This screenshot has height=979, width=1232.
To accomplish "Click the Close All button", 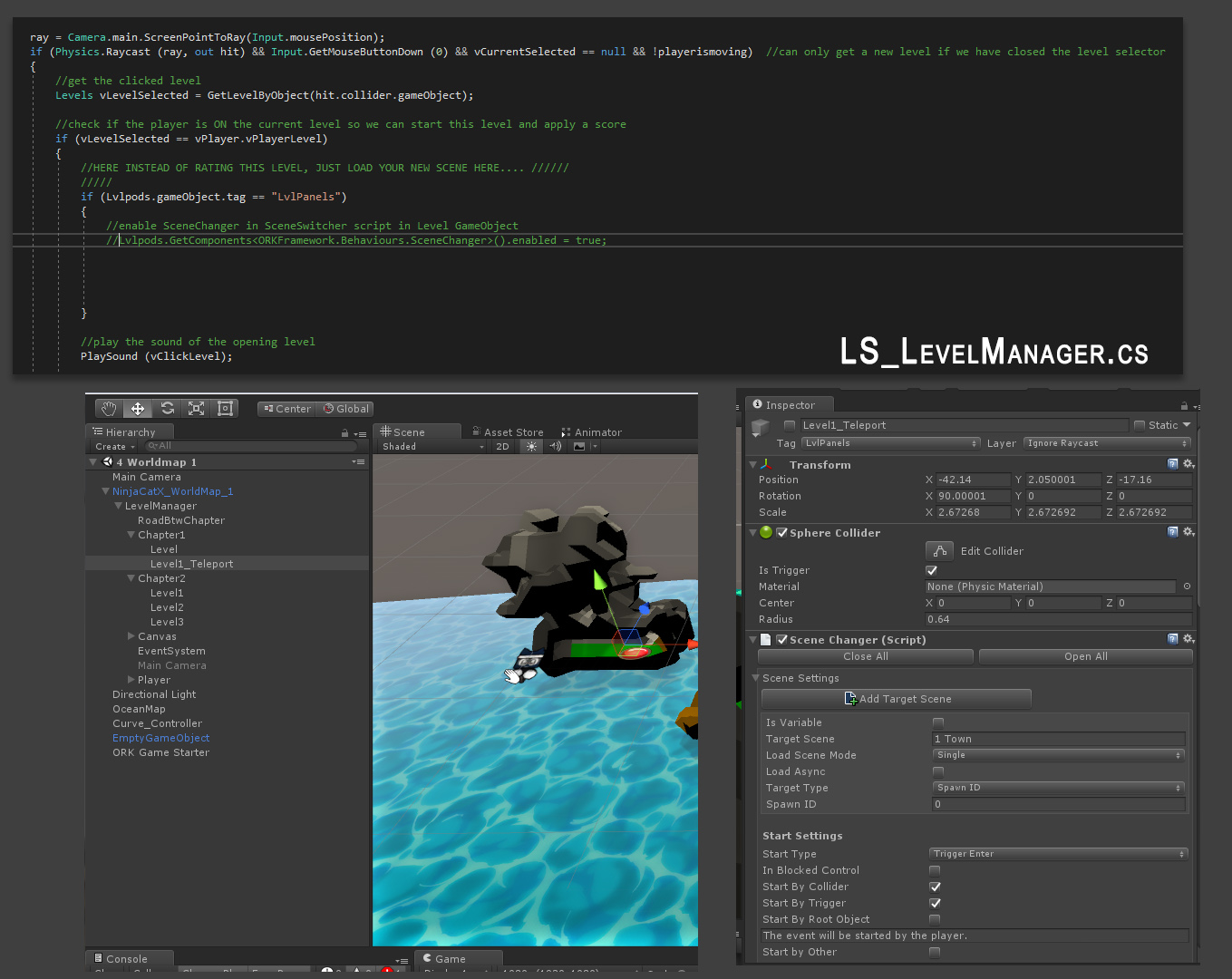I will [865, 656].
